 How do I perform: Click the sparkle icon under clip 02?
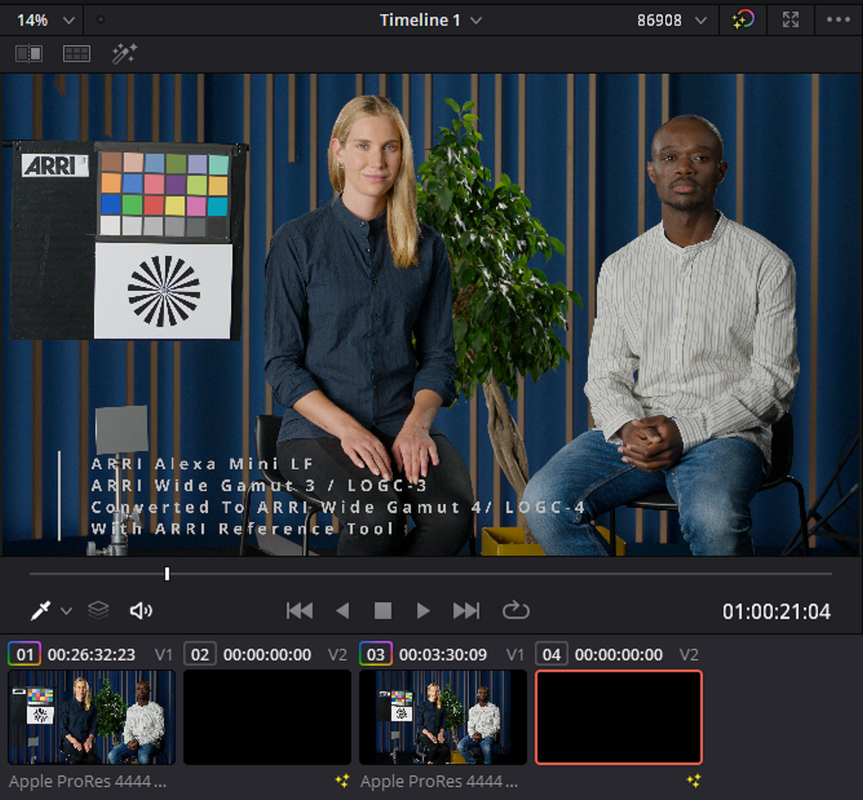point(342,781)
